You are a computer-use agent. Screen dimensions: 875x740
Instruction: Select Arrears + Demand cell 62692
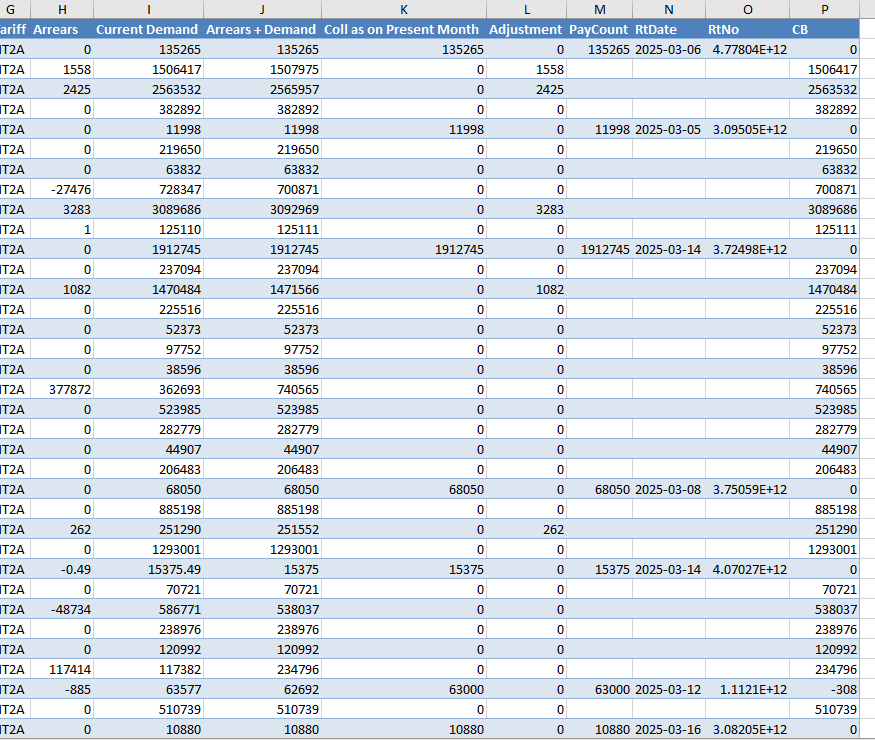(x=262, y=690)
